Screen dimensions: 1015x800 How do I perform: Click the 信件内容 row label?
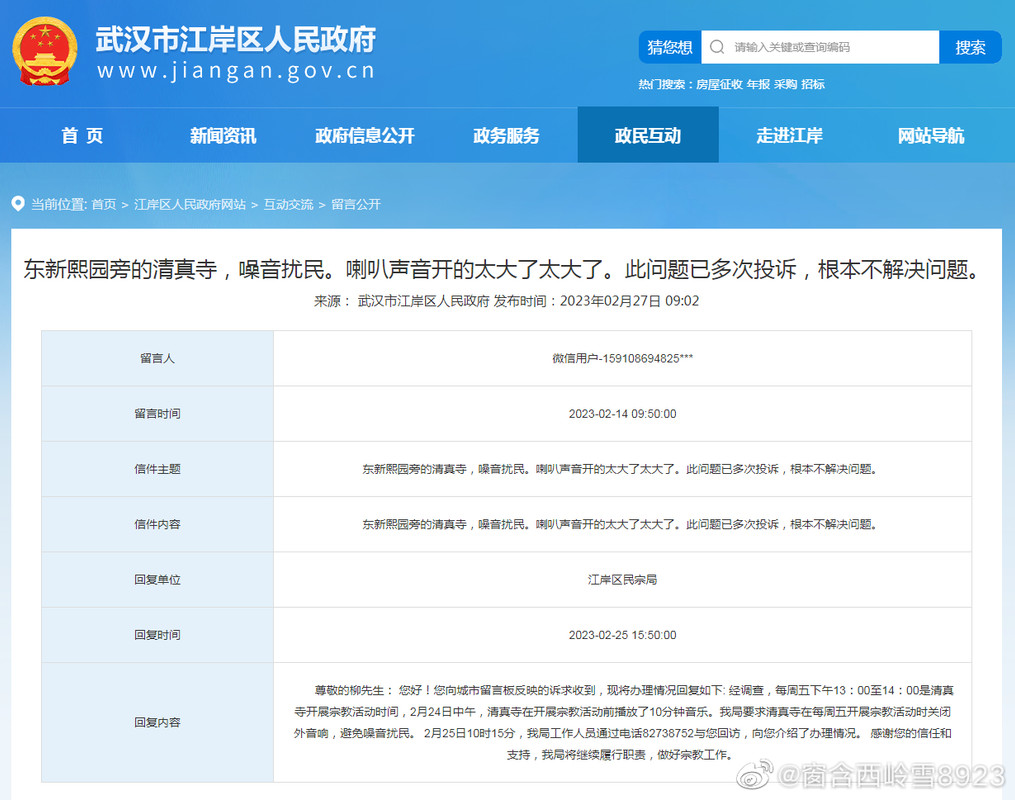click(157, 524)
